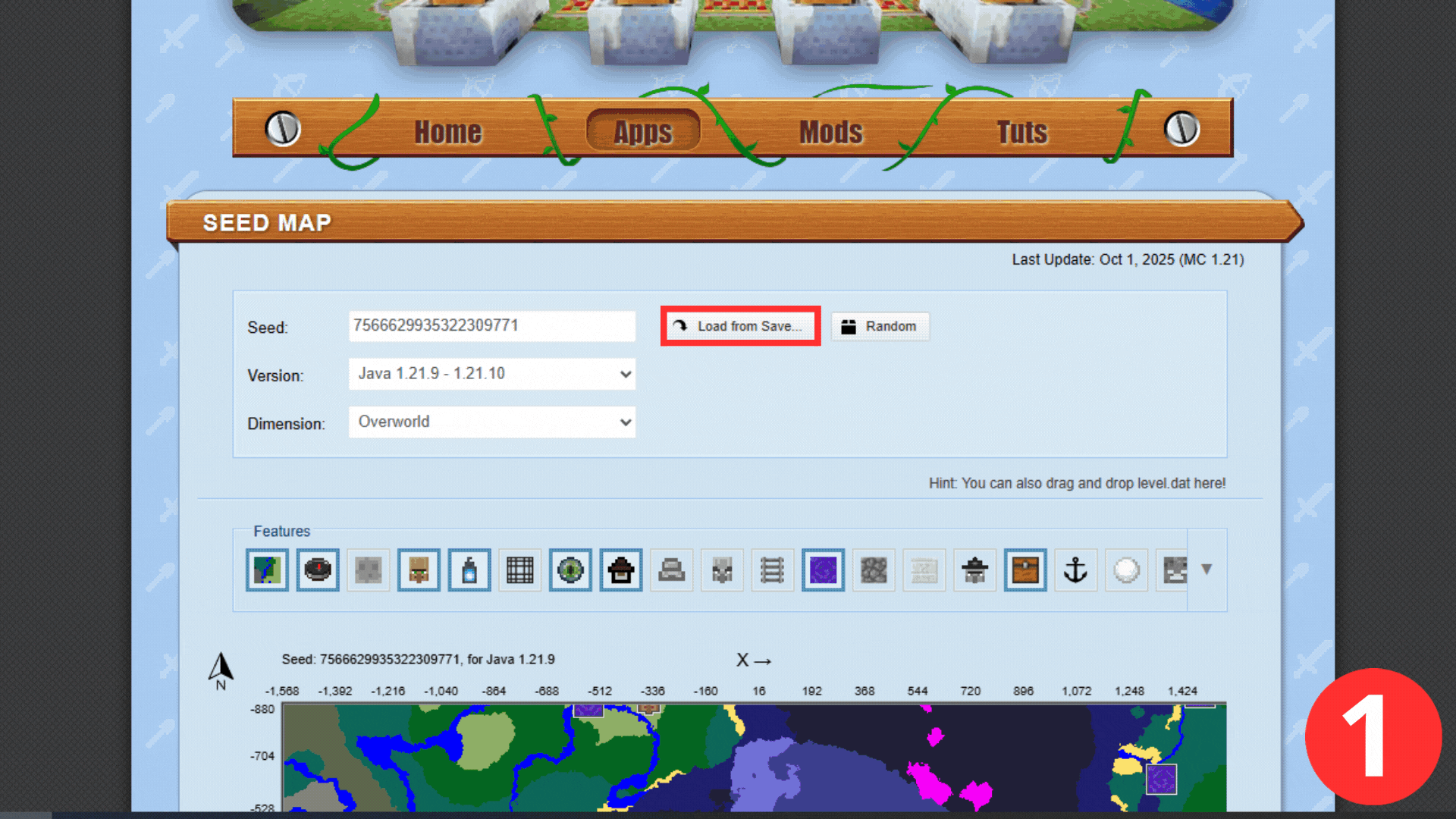Expand more features with arrow

1207,570
